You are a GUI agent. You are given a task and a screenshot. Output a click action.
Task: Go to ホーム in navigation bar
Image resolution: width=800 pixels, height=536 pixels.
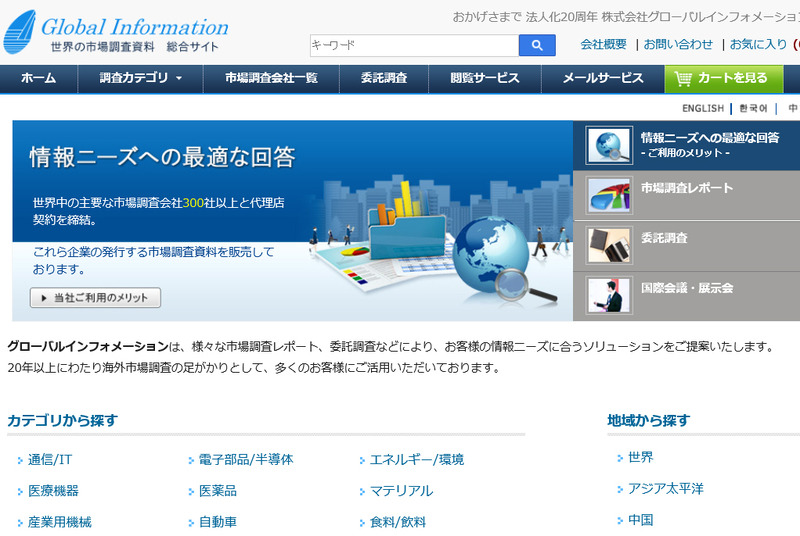[39, 78]
